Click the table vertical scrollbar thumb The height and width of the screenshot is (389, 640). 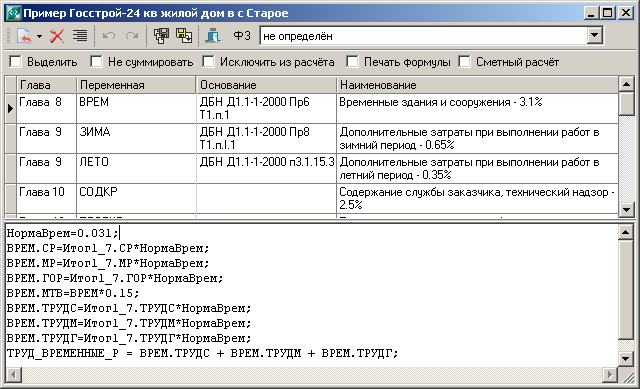[x=626, y=104]
